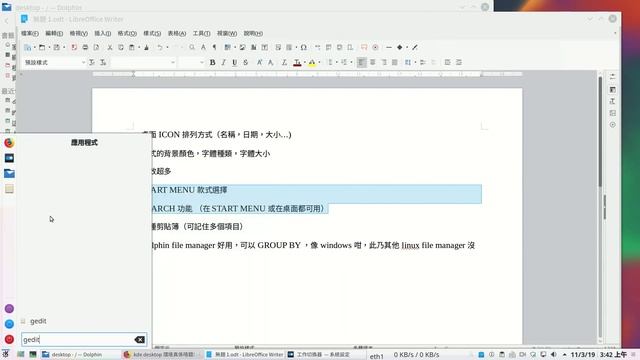This screenshot has height=360, width=640.
Task: Click the Clone formatting paintbrush icon
Action: tap(146, 47)
